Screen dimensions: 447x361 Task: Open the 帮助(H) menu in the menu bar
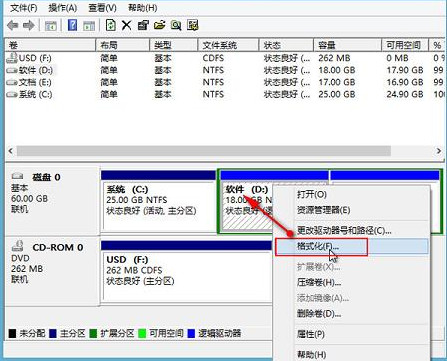click(142, 8)
